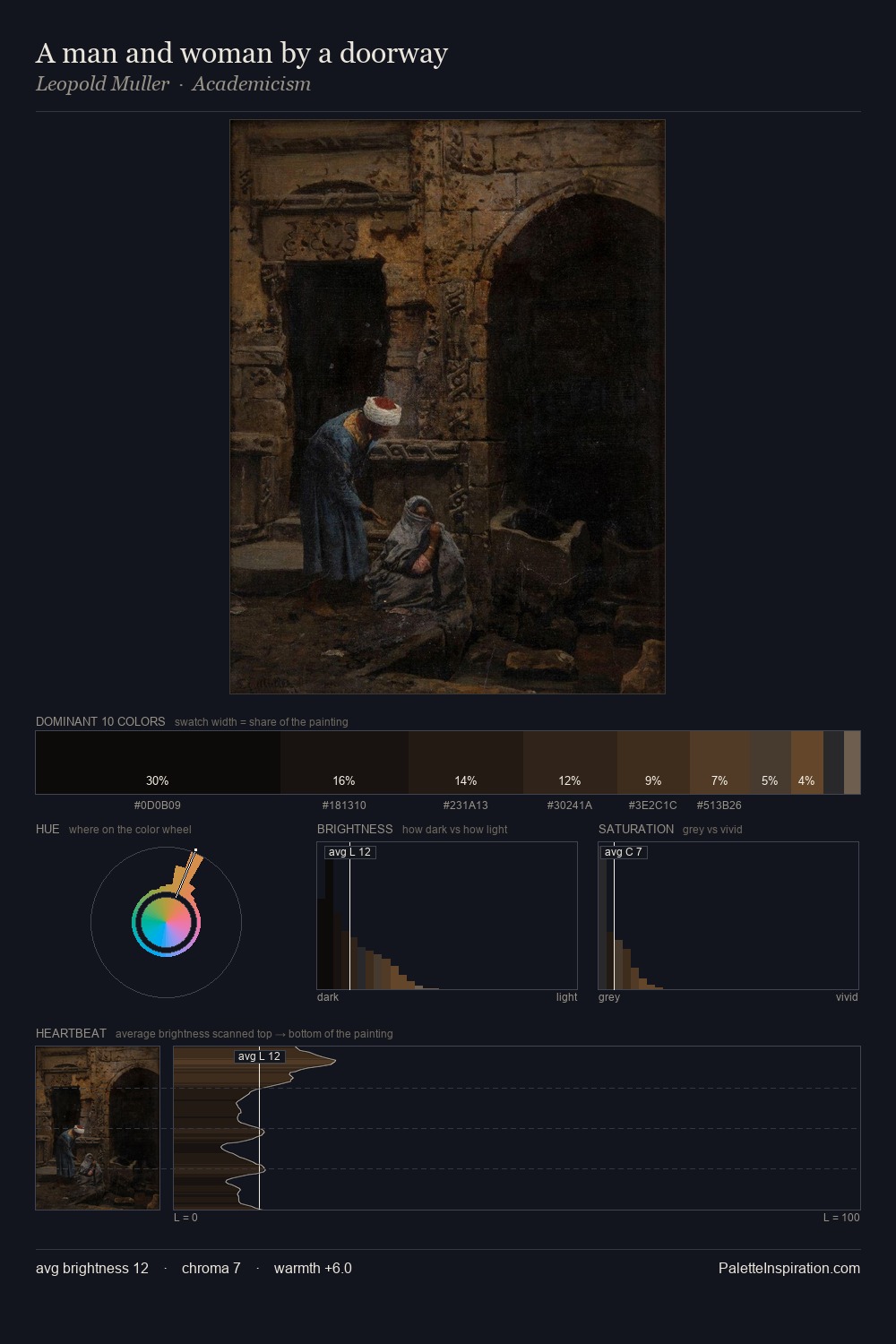
Task: Click avg L 12 label in Heartbeat chart
Action: coord(260,1056)
